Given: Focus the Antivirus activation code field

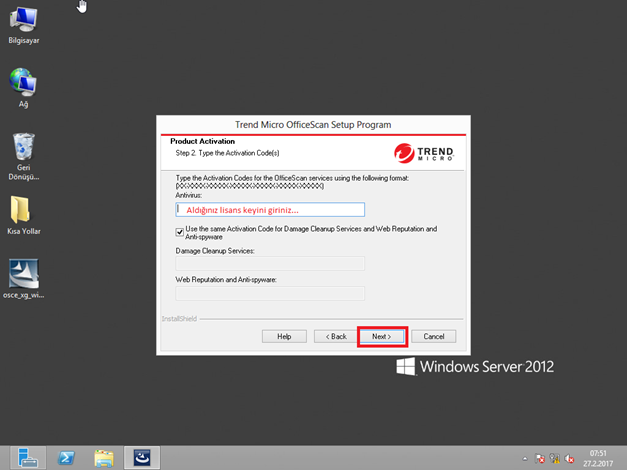Looking at the screenshot, I should coord(270,210).
